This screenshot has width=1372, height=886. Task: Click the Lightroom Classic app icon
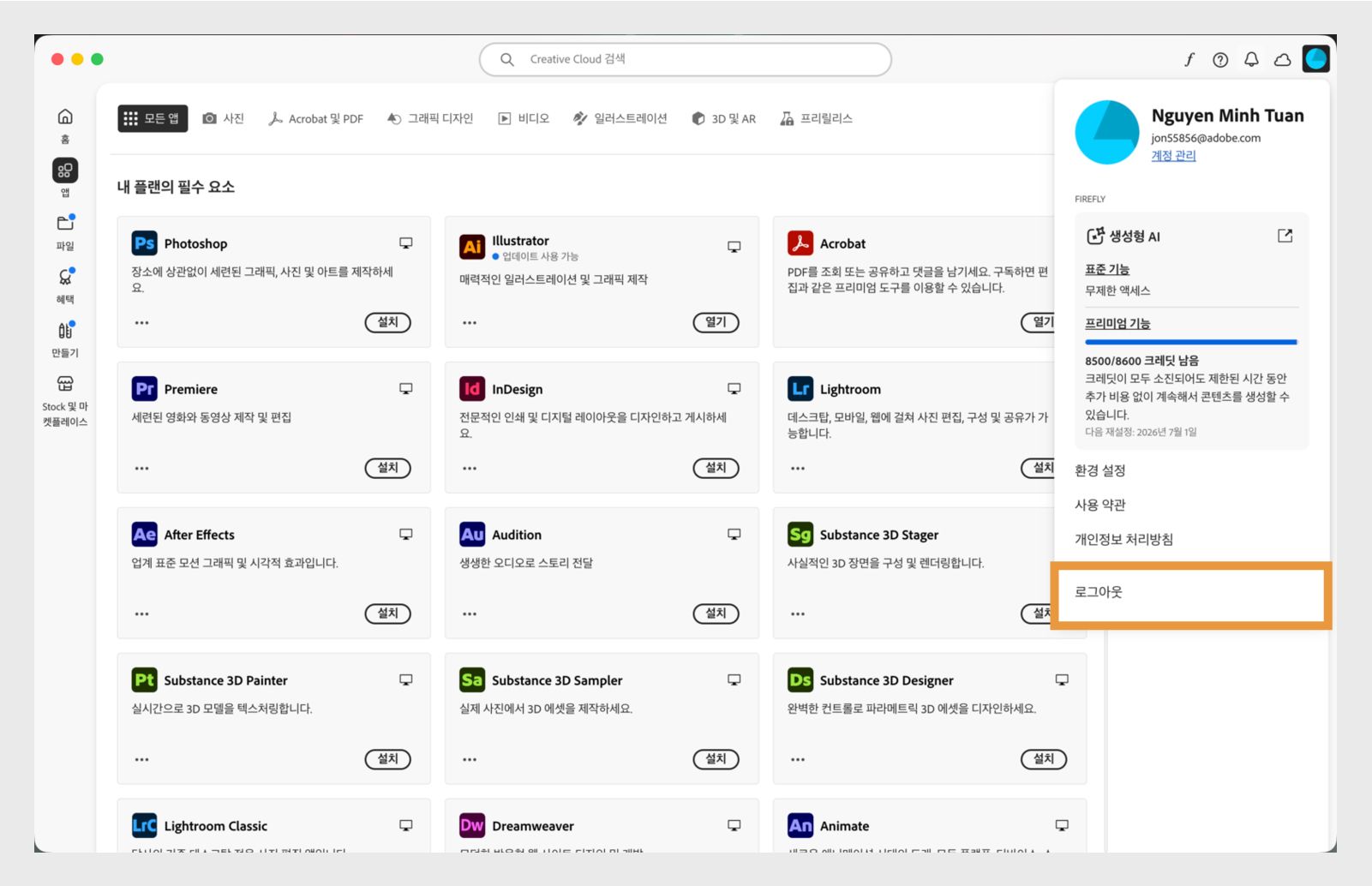pos(144,826)
